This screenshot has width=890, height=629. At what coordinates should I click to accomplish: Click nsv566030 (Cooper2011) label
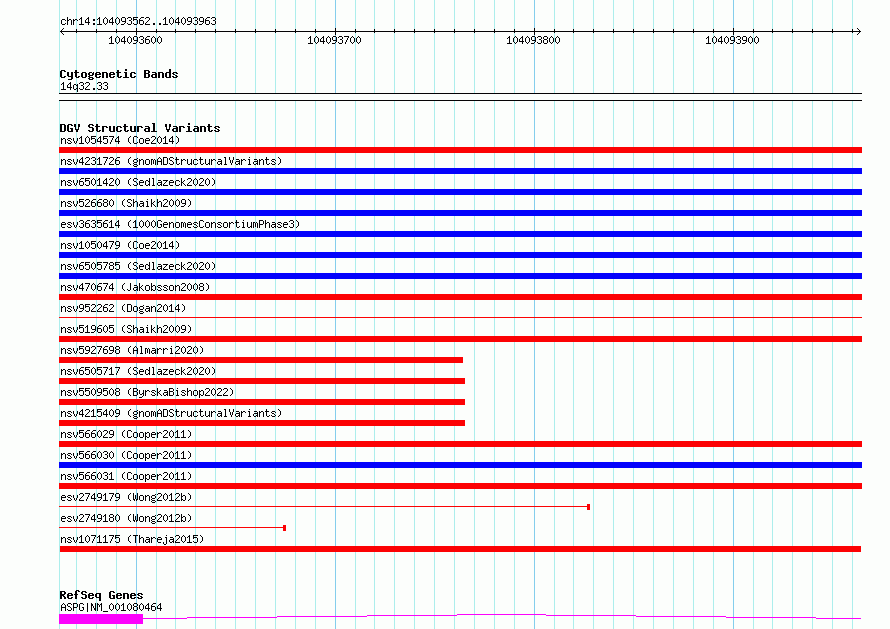(126, 455)
